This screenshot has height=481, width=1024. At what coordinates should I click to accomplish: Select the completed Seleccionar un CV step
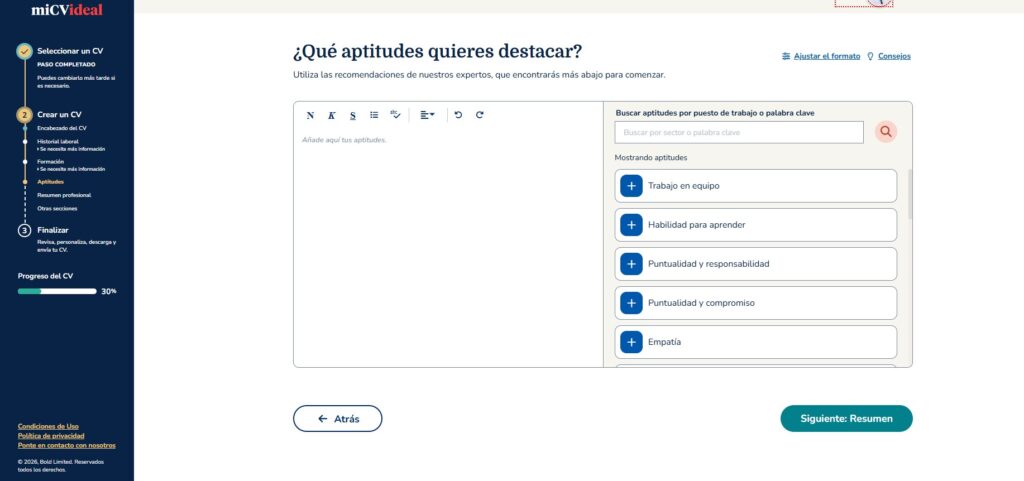(x=70, y=51)
